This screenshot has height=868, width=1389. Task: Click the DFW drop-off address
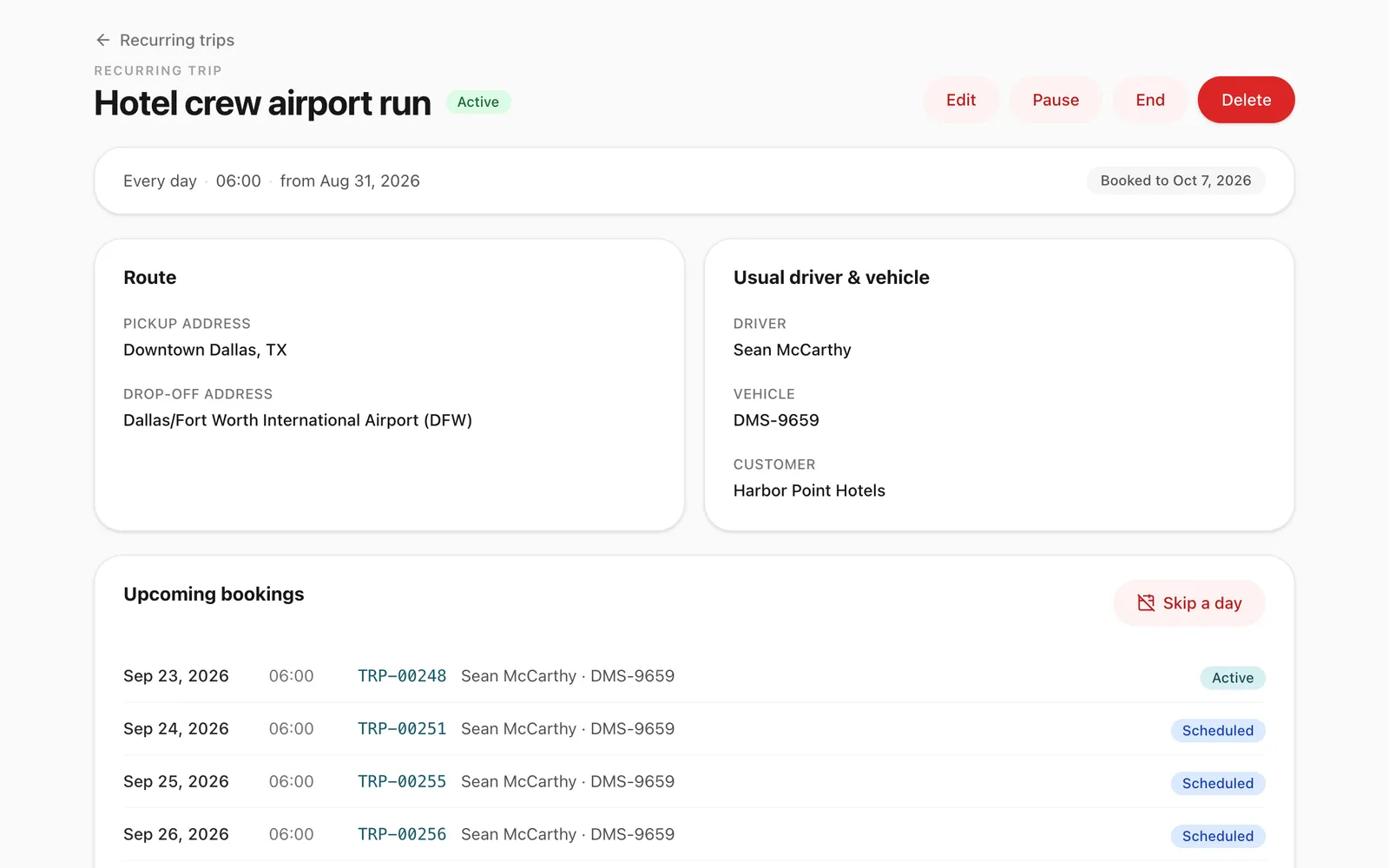click(298, 420)
